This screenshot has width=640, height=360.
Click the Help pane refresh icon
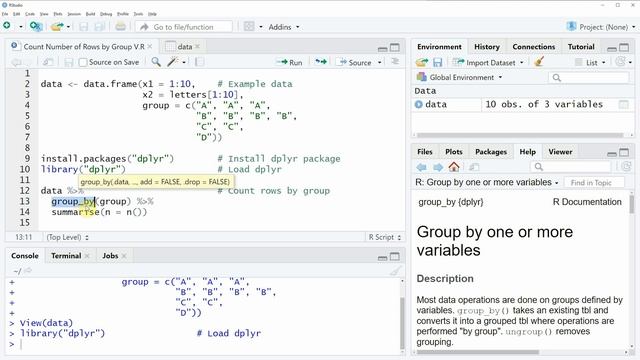(626, 167)
